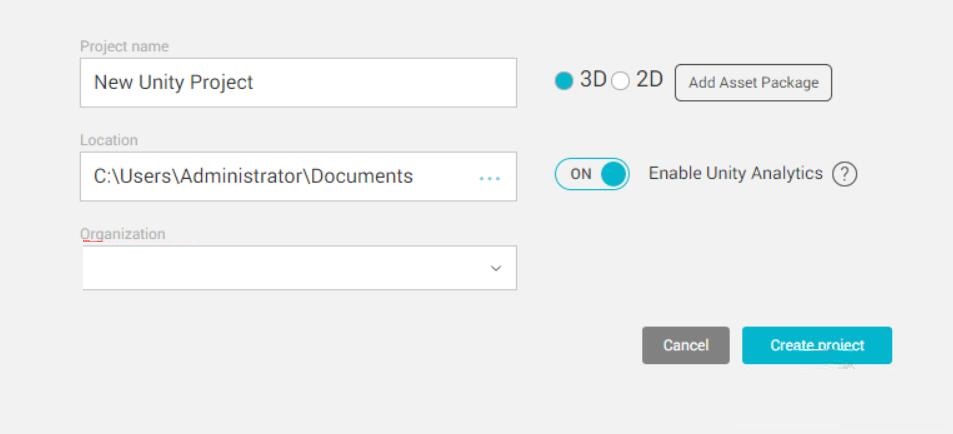Browse for location with the three-dots icon
Image resolution: width=953 pixels, height=434 pixels.
click(489, 178)
